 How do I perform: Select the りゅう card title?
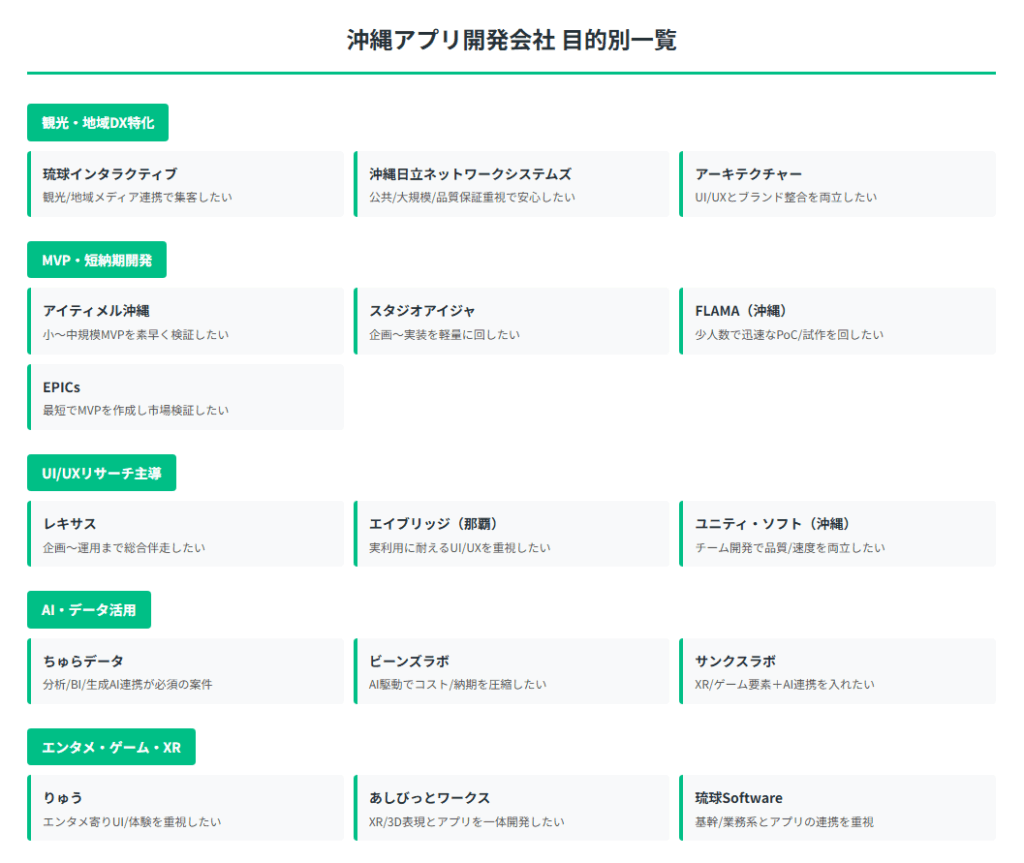(63, 798)
